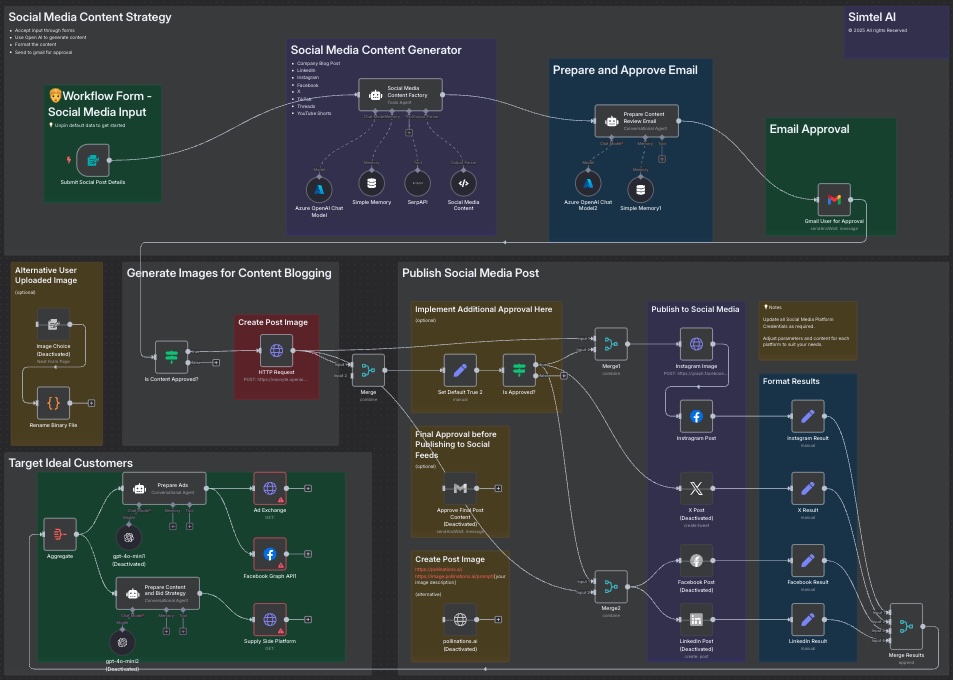Select the Simple Memory1 node

click(641, 189)
